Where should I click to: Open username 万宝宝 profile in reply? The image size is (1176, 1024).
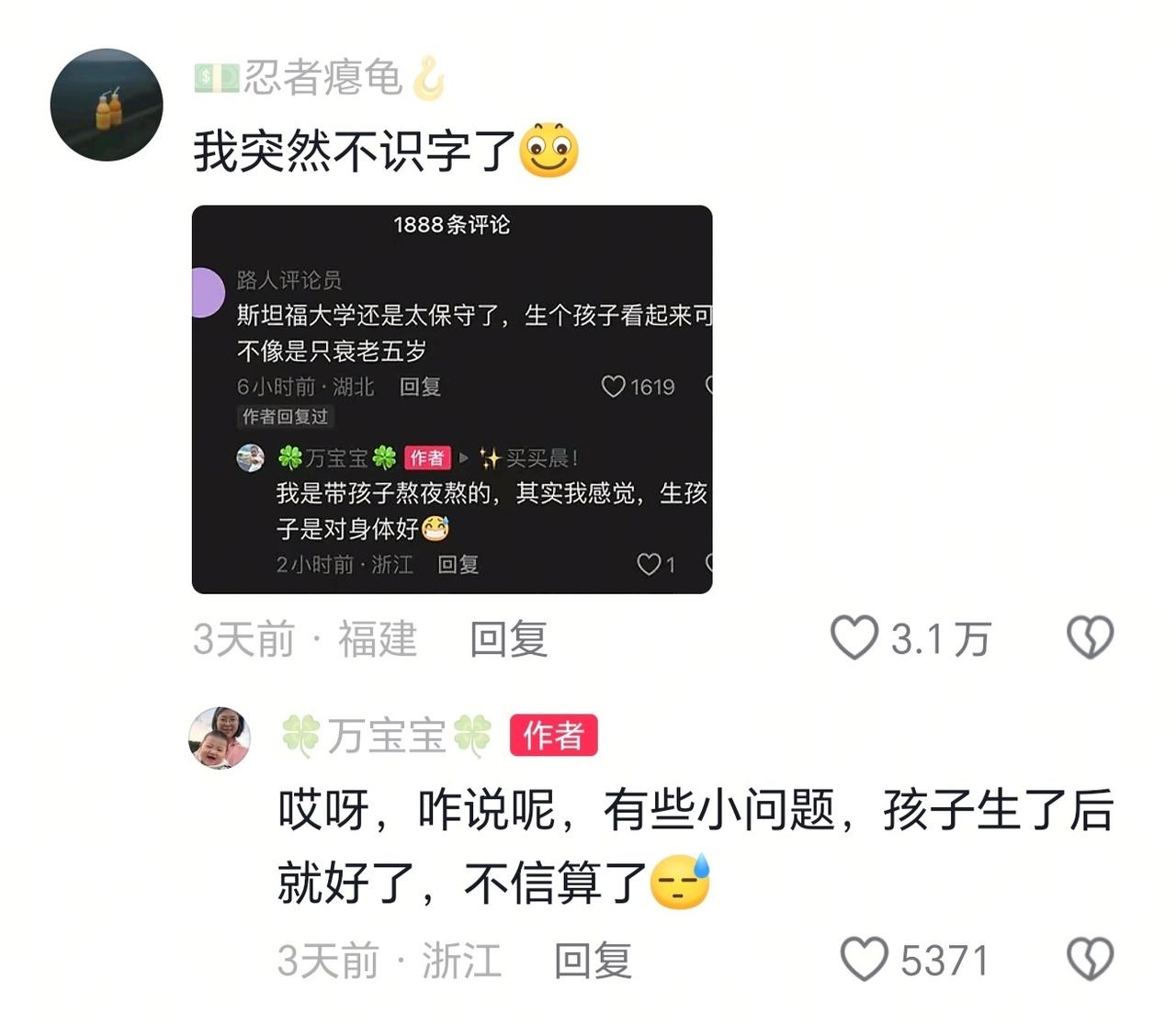[386, 737]
